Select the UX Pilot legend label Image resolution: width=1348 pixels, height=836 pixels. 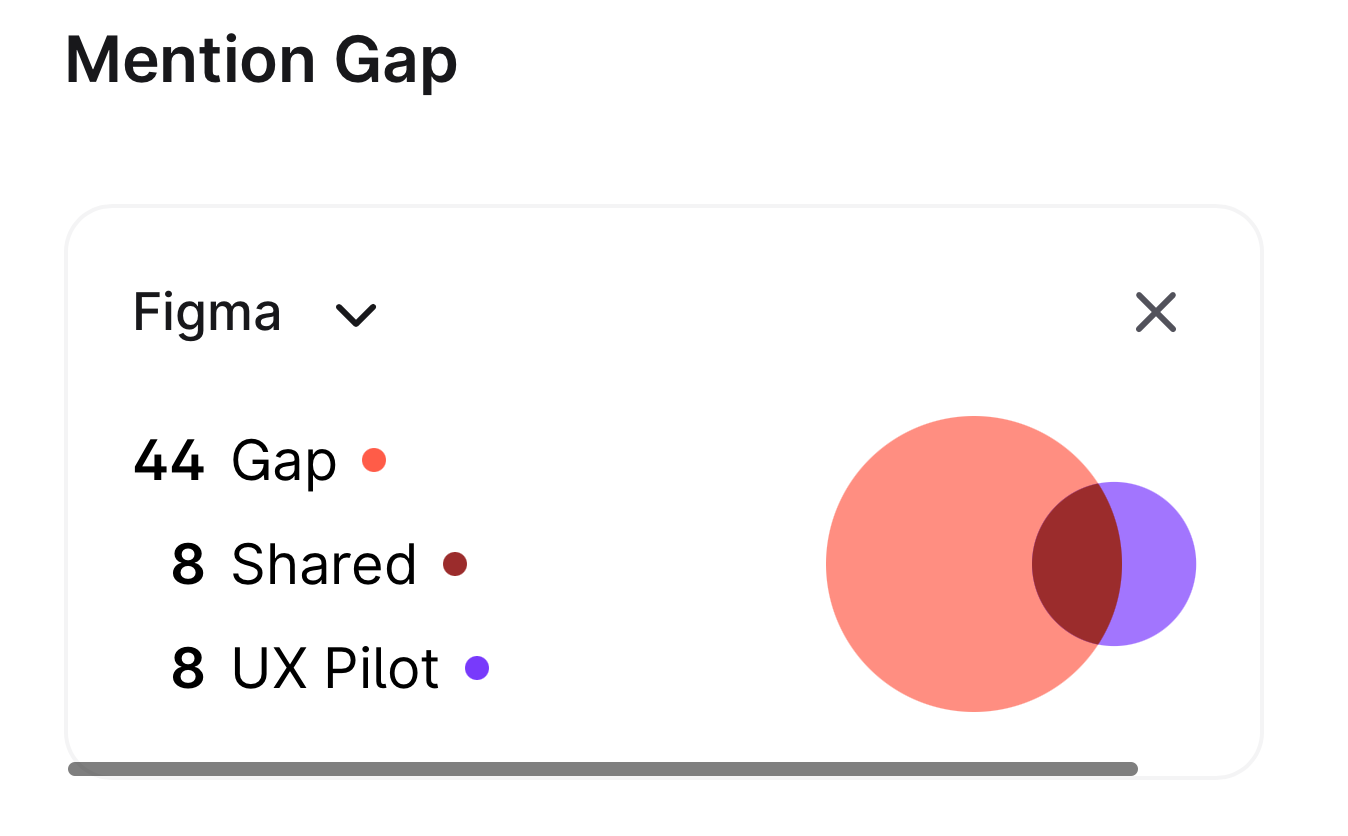tap(335, 668)
